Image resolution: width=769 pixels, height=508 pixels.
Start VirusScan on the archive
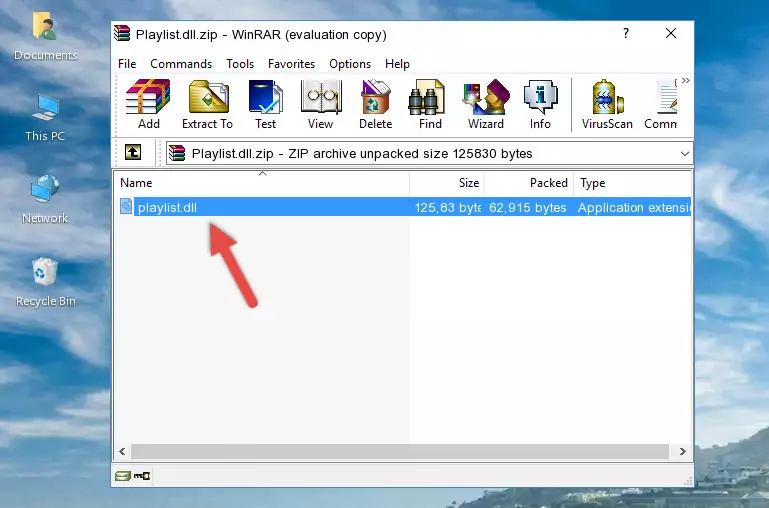click(607, 104)
